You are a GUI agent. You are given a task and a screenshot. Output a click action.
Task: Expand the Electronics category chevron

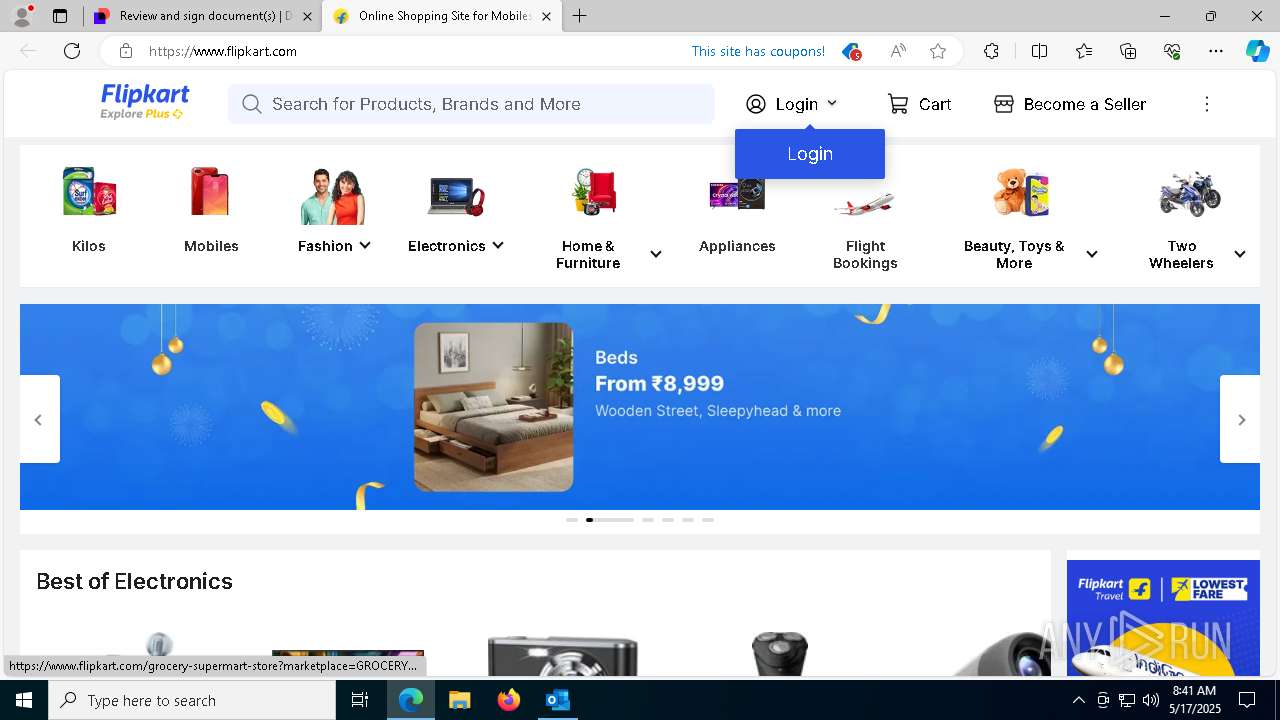click(498, 245)
